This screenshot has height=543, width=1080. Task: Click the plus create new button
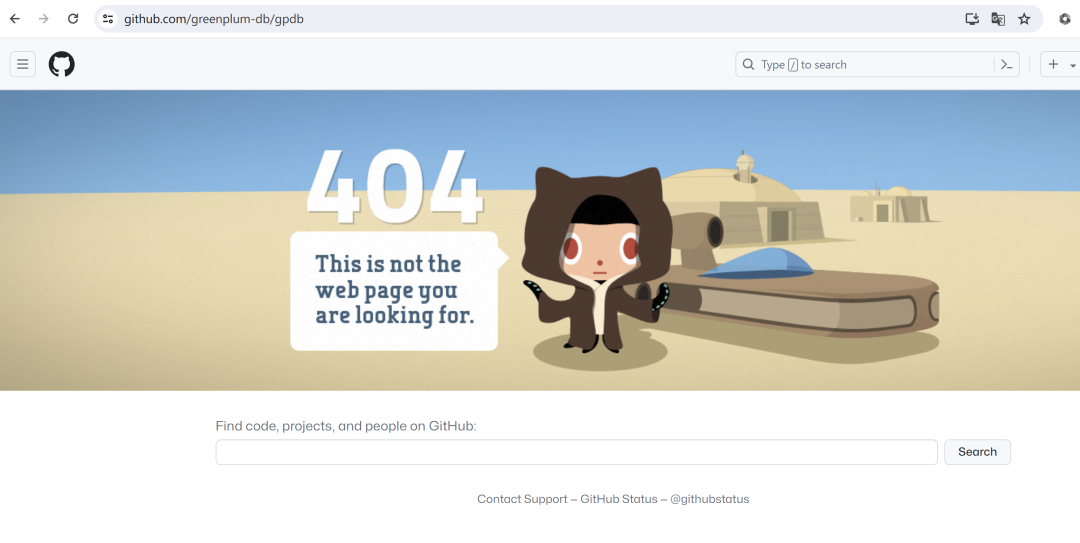[x=1053, y=64]
